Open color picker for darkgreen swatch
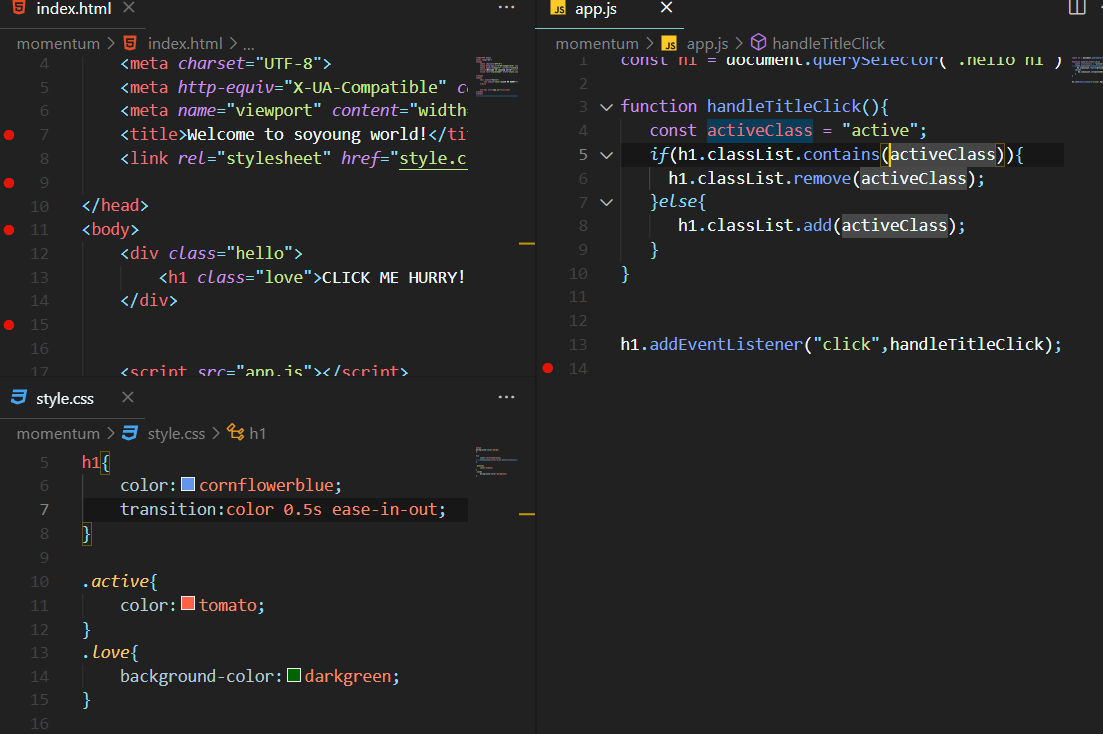Image resolution: width=1103 pixels, height=734 pixels. tap(294, 676)
